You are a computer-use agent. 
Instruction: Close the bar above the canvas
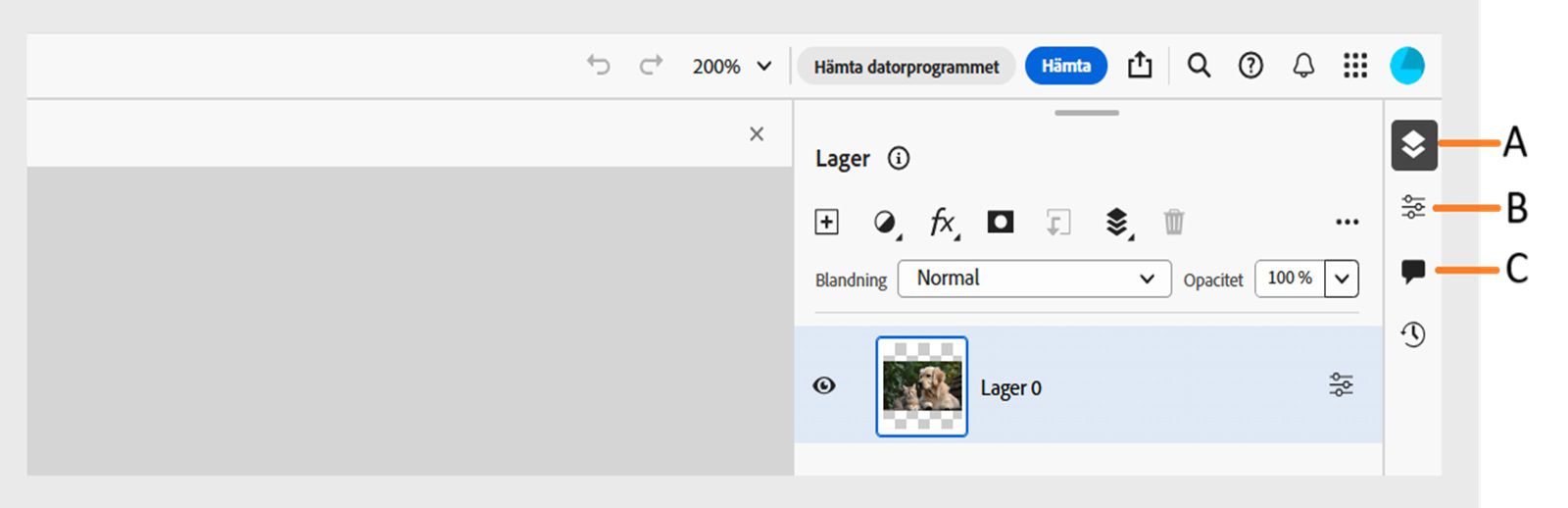pos(757,133)
